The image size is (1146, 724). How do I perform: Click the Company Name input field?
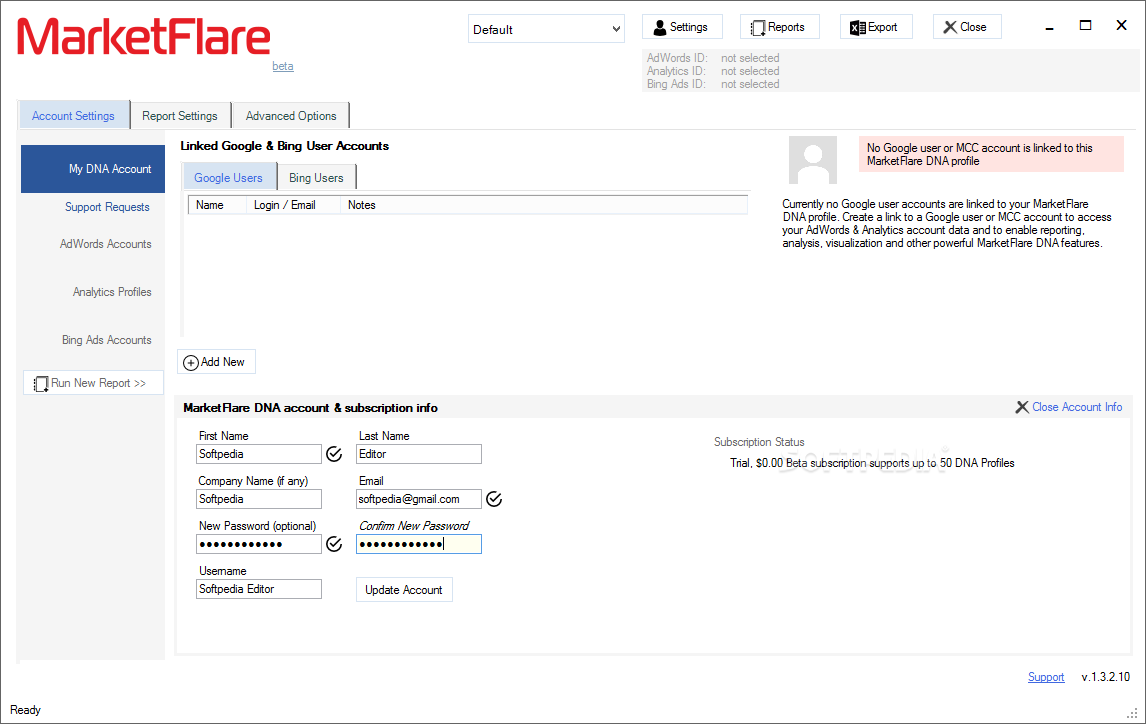click(259, 499)
